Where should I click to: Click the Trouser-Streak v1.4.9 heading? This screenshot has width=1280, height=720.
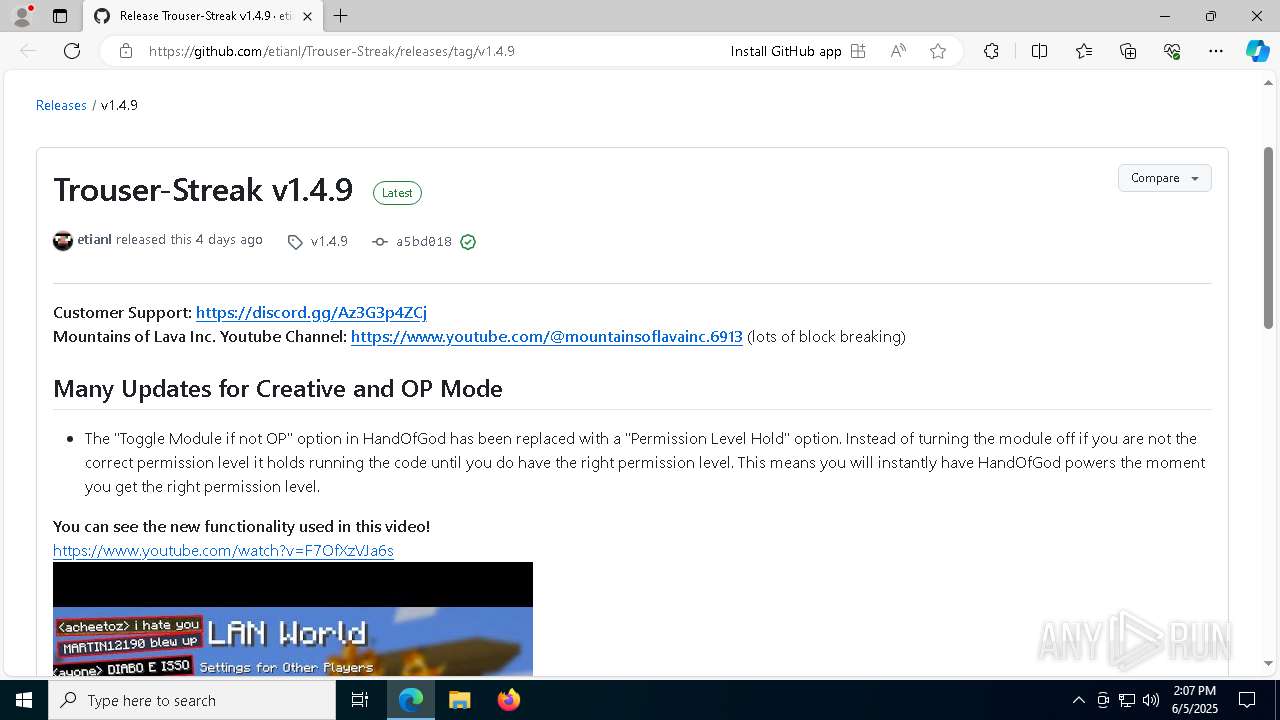(203, 190)
